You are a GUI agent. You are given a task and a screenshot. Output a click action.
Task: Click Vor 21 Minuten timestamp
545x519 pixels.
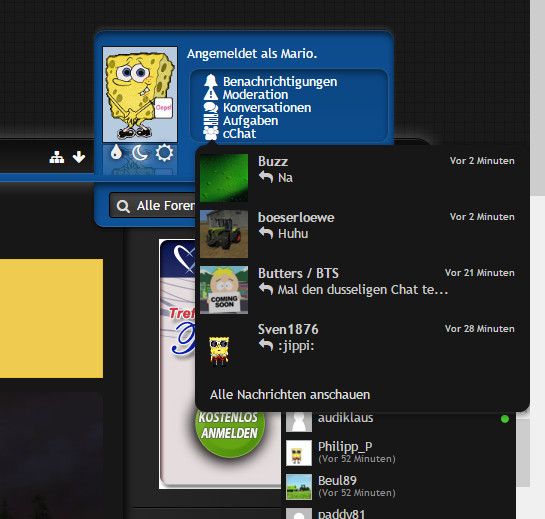click(x=480, y=273)
